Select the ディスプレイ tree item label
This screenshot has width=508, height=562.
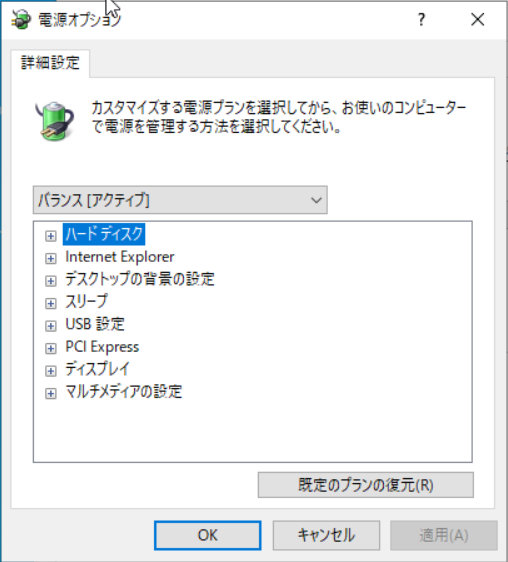pos(97,369)
